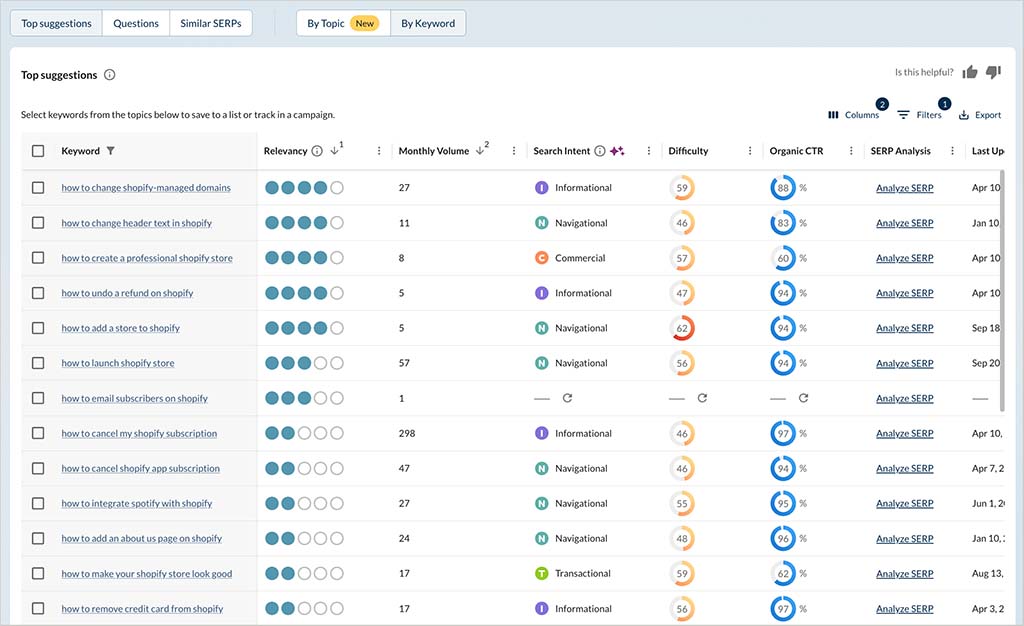The width and height of the screenshot is (1024, 626).
Task: Open keyword how to integrate spotify with shopify
Action: click(x=136, y=503)
